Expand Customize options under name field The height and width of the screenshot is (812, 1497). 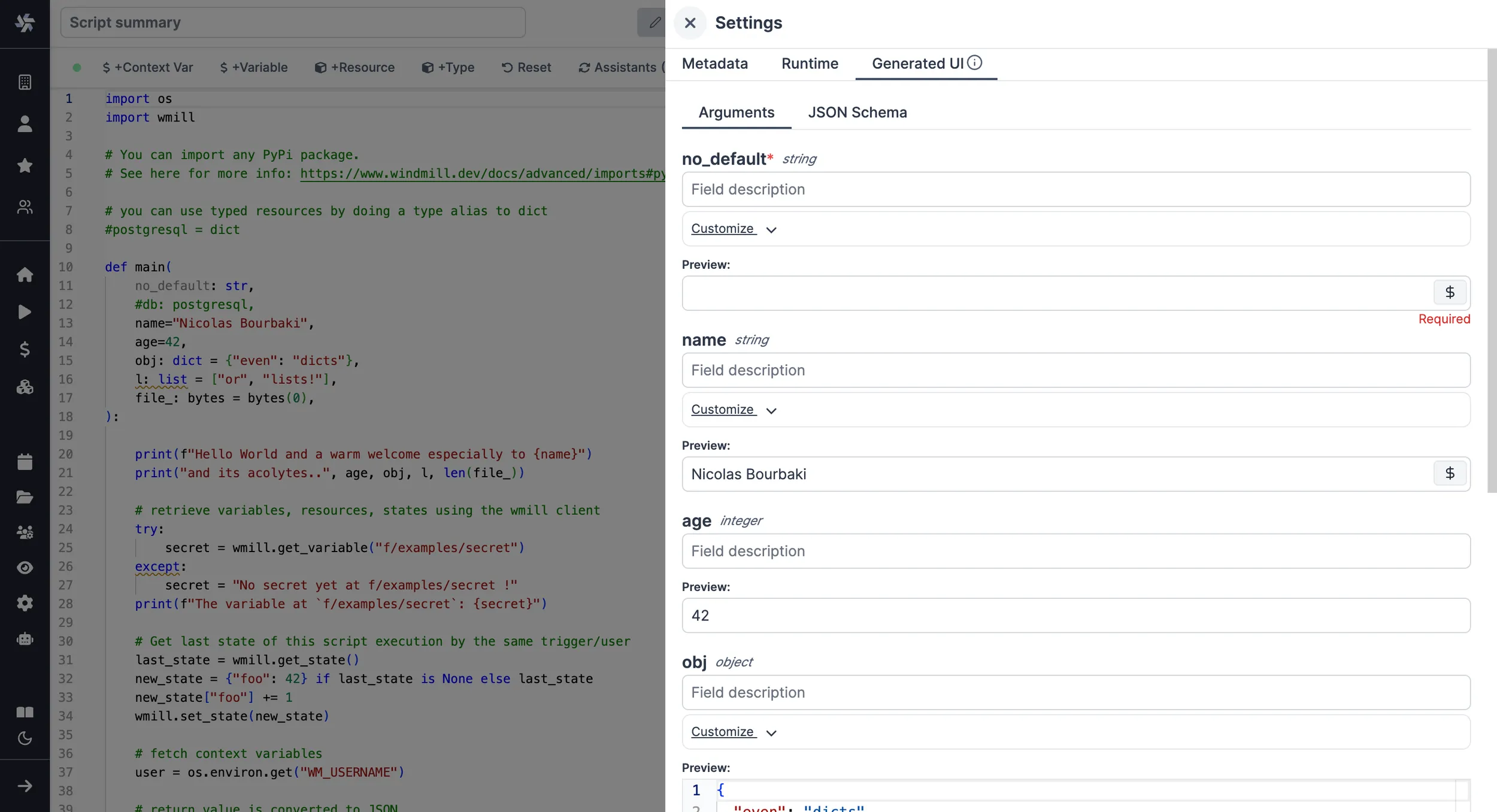733,410
